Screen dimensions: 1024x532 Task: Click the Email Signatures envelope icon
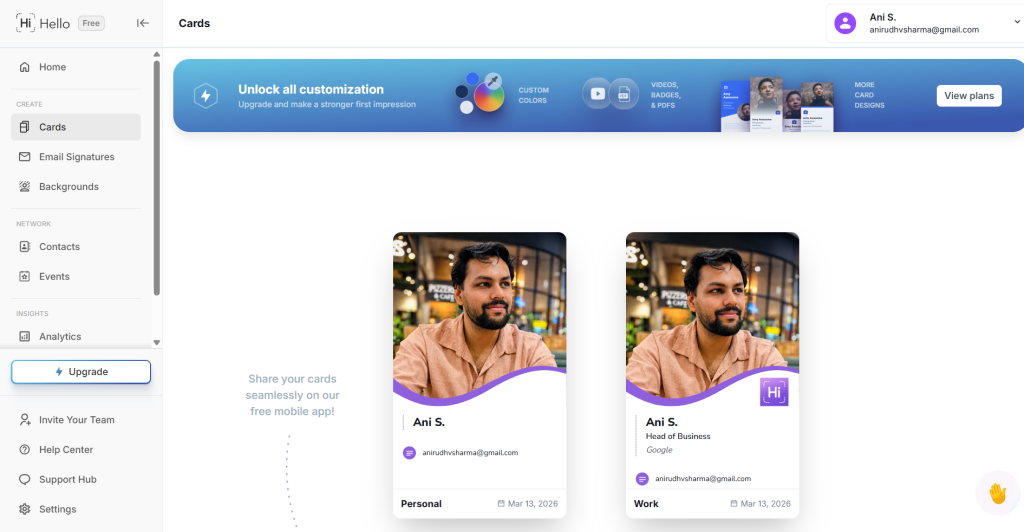[25, 157]
